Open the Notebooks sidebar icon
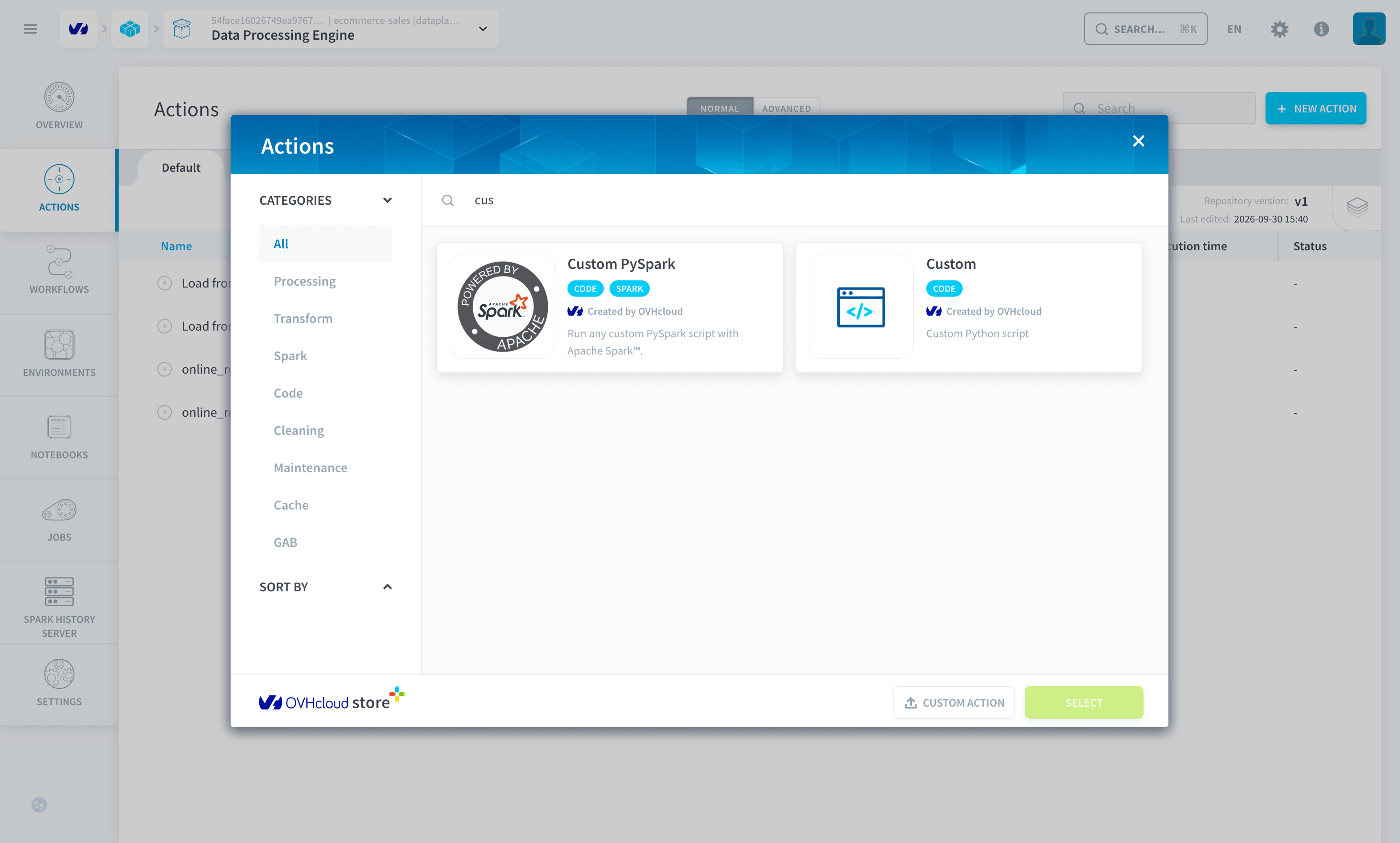 tap(59, 427)
